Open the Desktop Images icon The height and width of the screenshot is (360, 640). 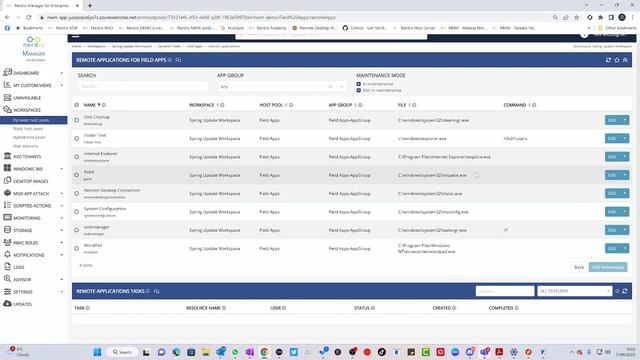7,180
